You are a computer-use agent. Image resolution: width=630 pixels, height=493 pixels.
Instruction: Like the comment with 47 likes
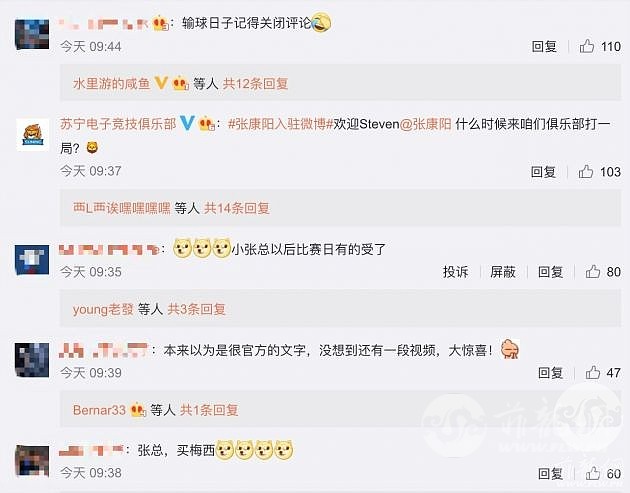tap(593, 373)
